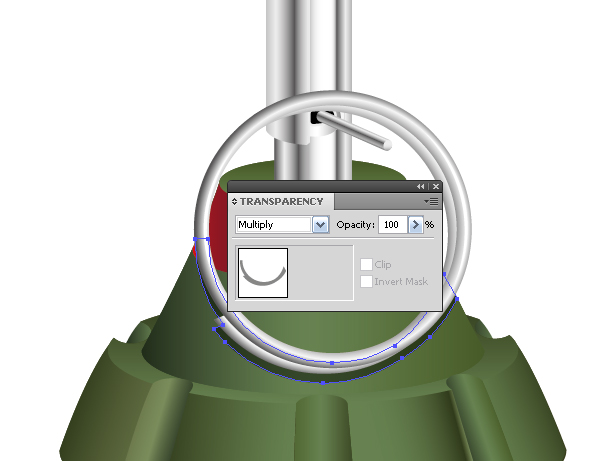Image resolution: width=600 pixels, height=461 pixels.
Task: Open the Opacity slider arrow button
Action: [416, 225]
